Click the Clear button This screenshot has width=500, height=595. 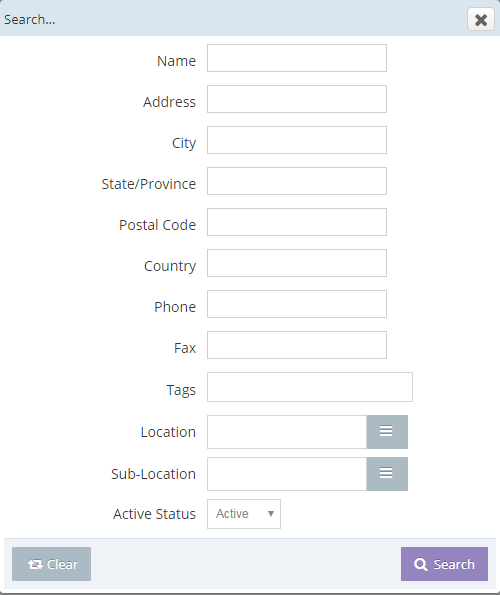click(x=51, y=564)
